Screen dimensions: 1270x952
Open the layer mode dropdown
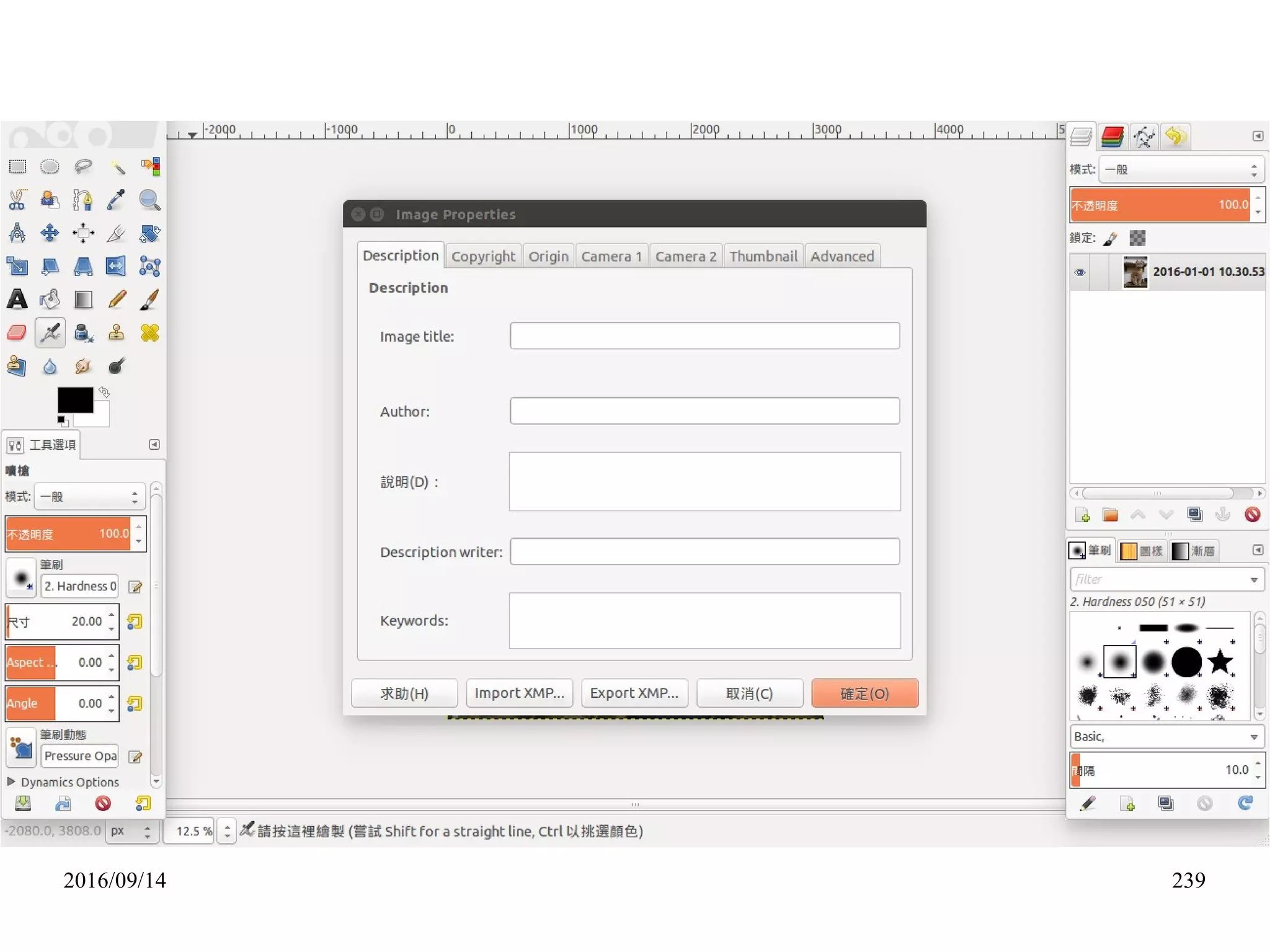[x=1181, y=169]
